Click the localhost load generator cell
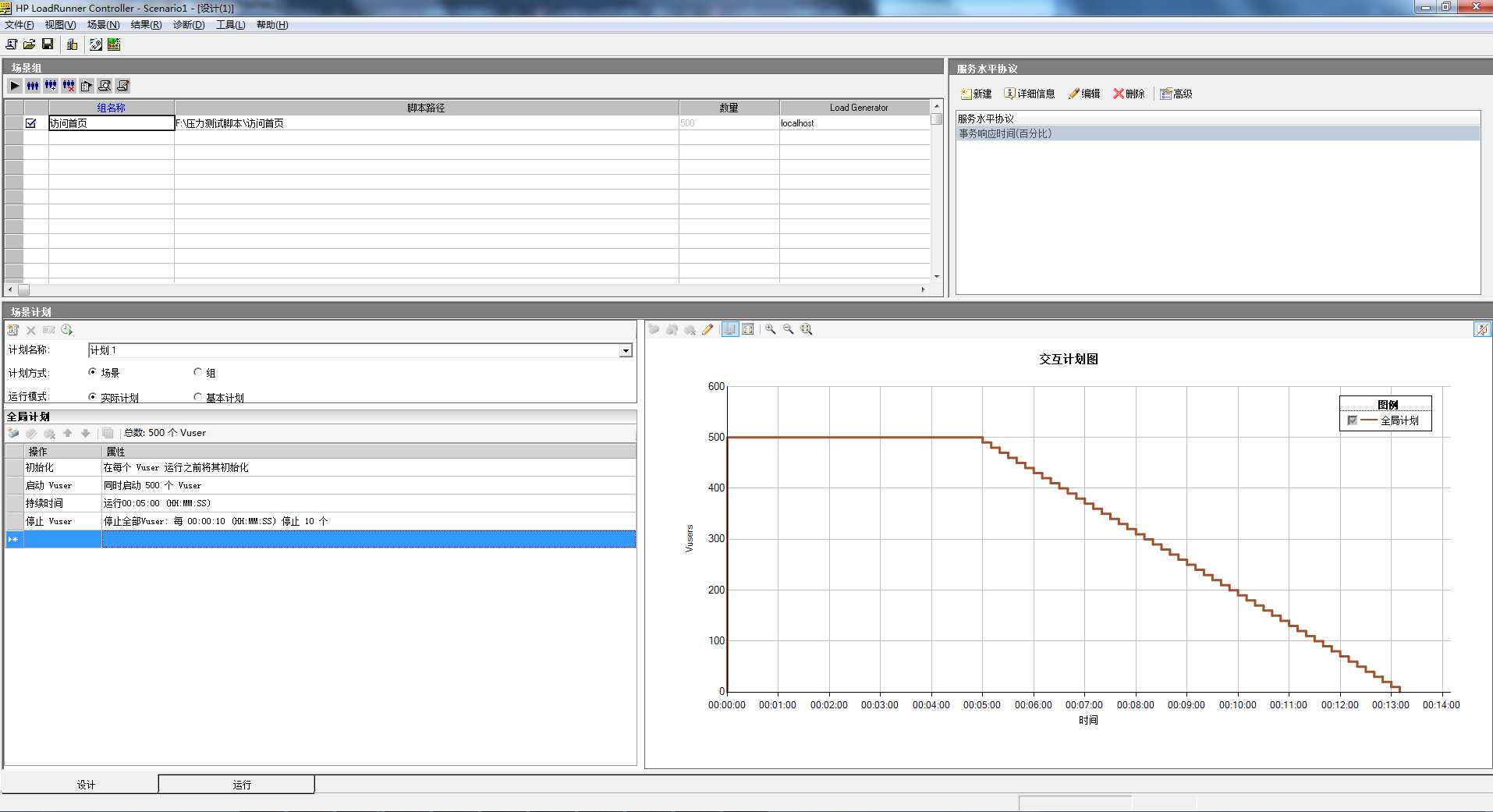The image size is (1493, 812). tap(855, 123)
